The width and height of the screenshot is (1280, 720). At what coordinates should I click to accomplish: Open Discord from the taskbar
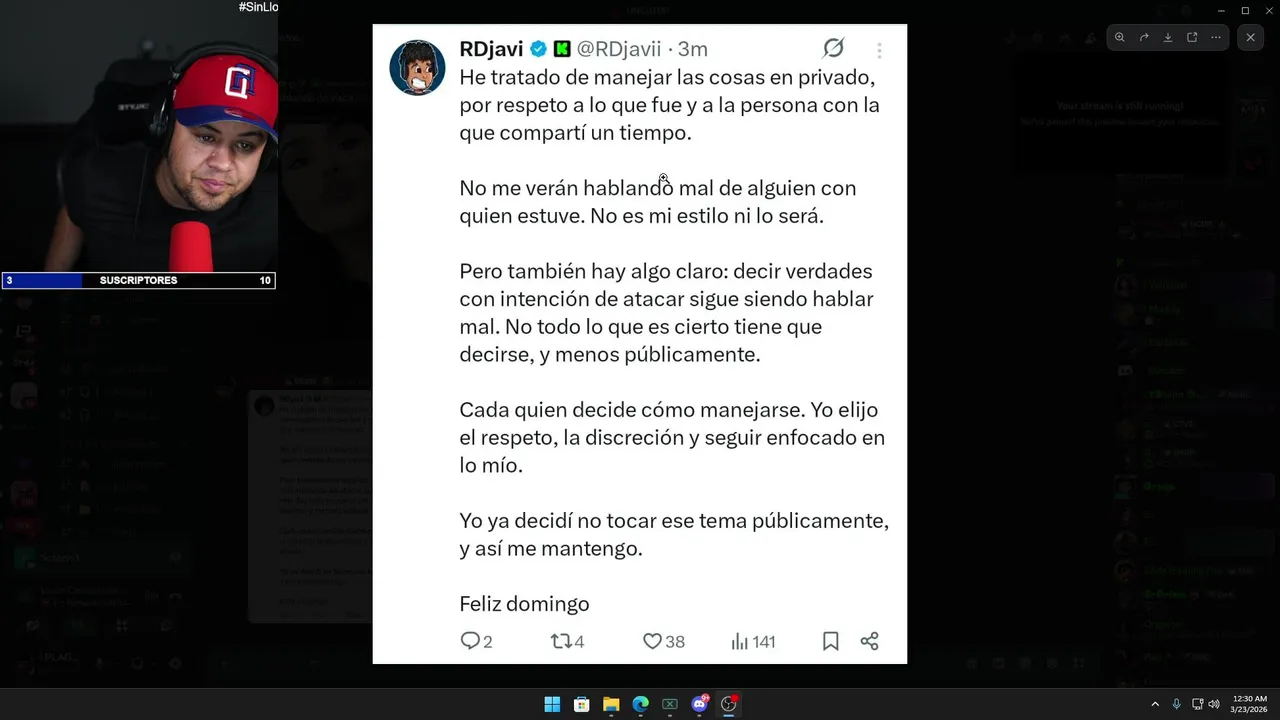click(x=700, y=704)
